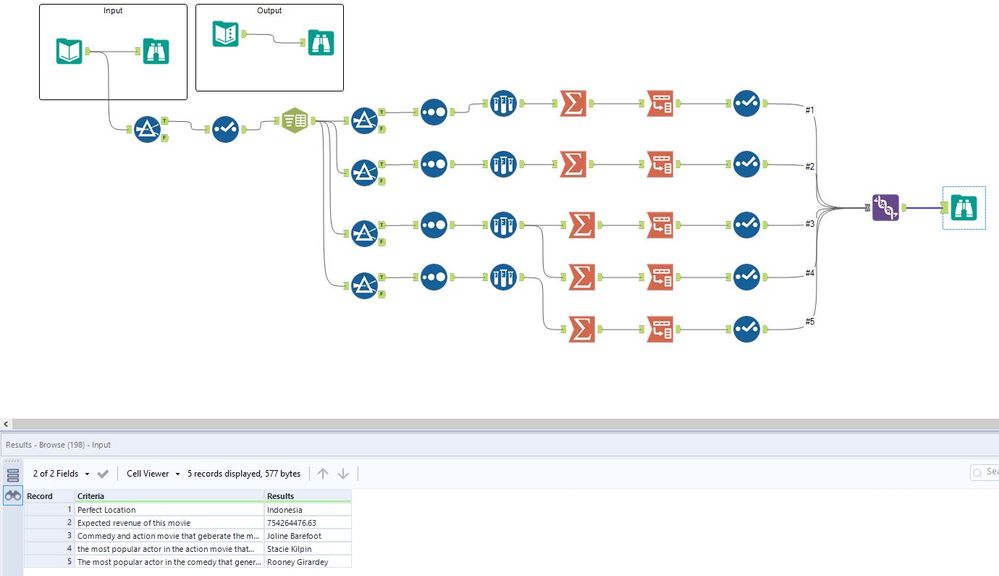Open the Cell Viewer dropdown
Viewport: 999px width, 576px height.
pyautogui.click(x=153, y=473)
